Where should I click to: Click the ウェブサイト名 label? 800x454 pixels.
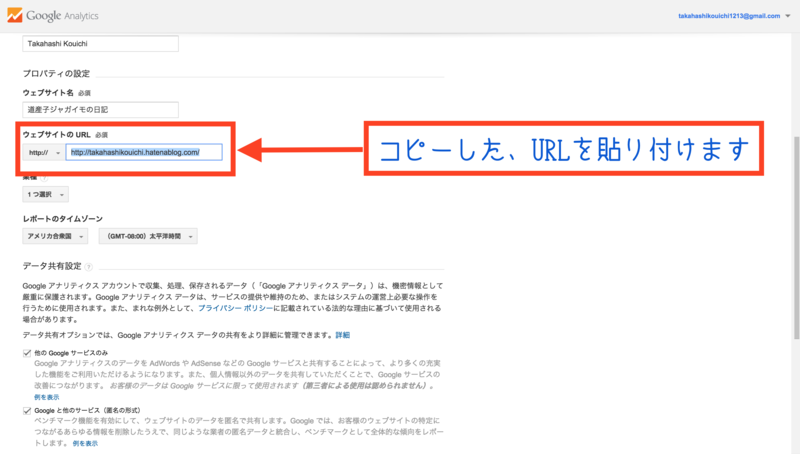pos(48,92)
